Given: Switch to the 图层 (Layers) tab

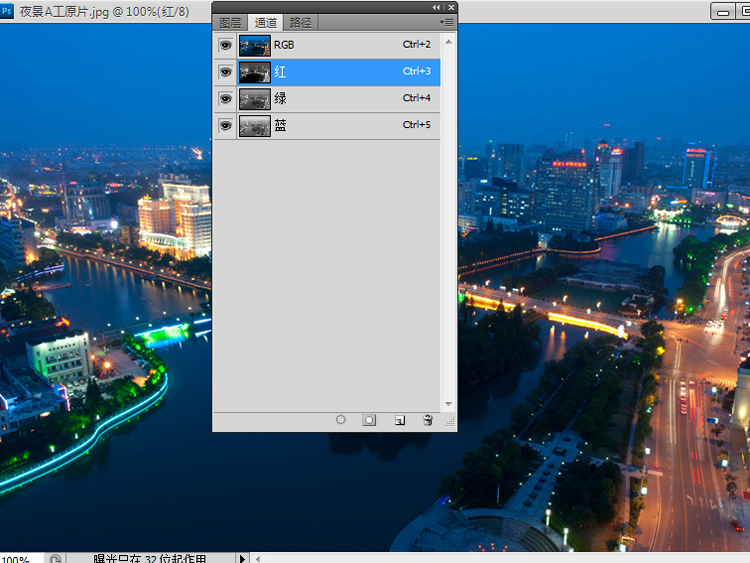Looking at the screenshot, I should click(230, 22).
